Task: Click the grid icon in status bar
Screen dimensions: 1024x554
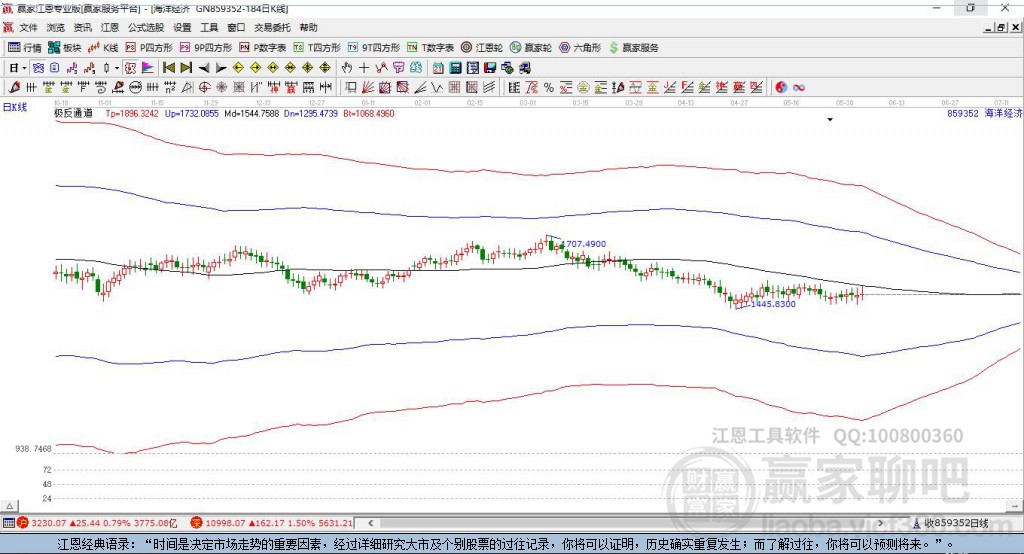Action: (x=8, y=523)
